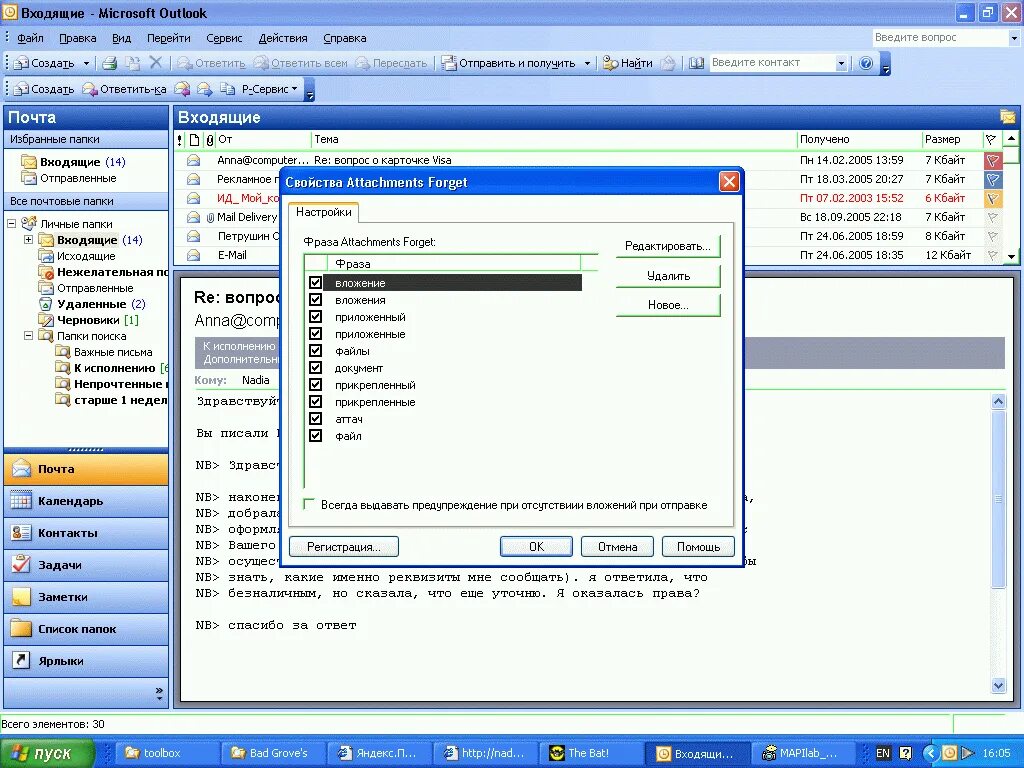Open the Ярлыки shortcuts icon
Image resolution: width=1024 pixels, height=768 pixels.
point(21,660)
